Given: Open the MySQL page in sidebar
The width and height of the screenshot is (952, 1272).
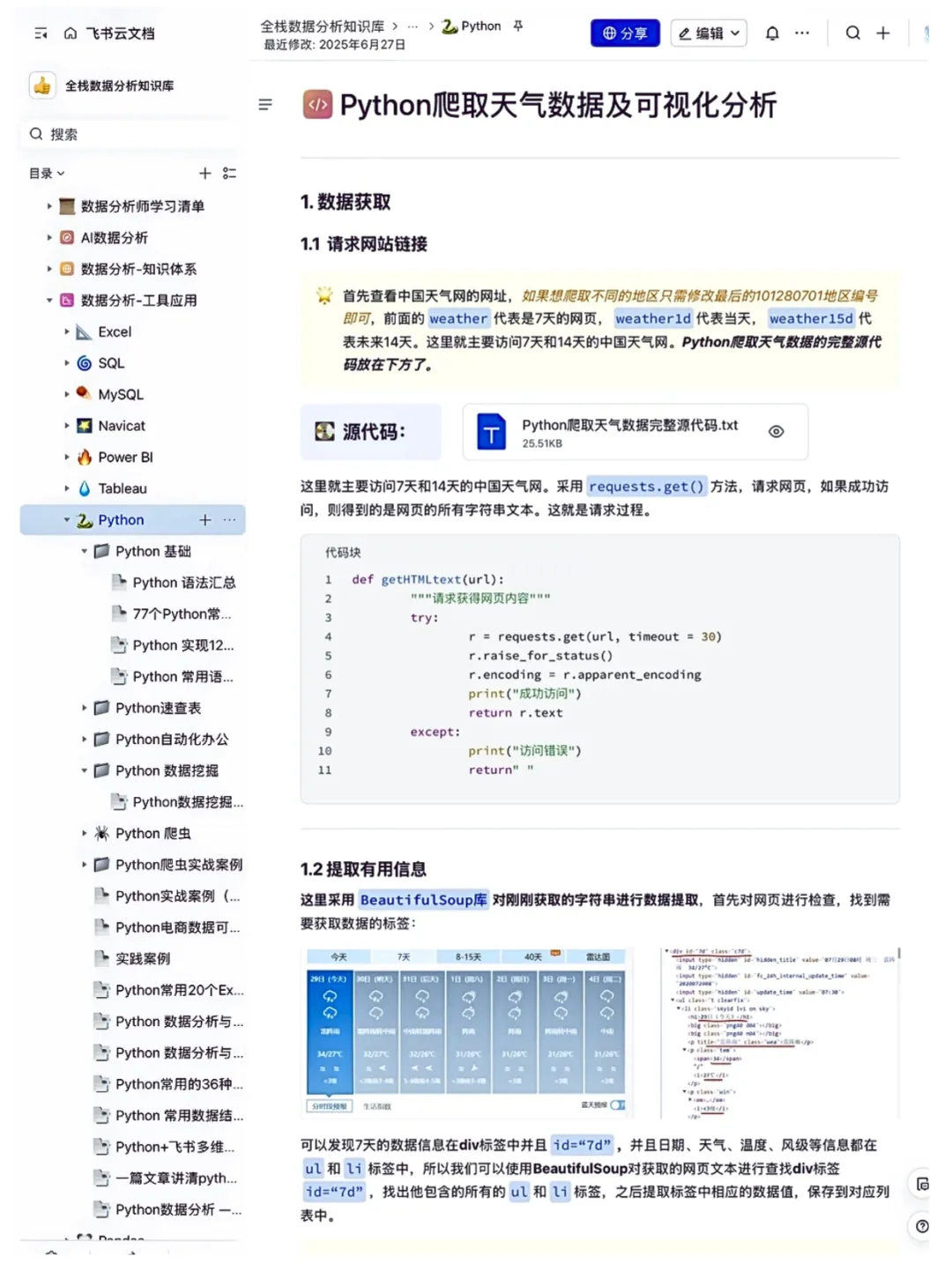Looking at the screenshot, I should point(121,395).
